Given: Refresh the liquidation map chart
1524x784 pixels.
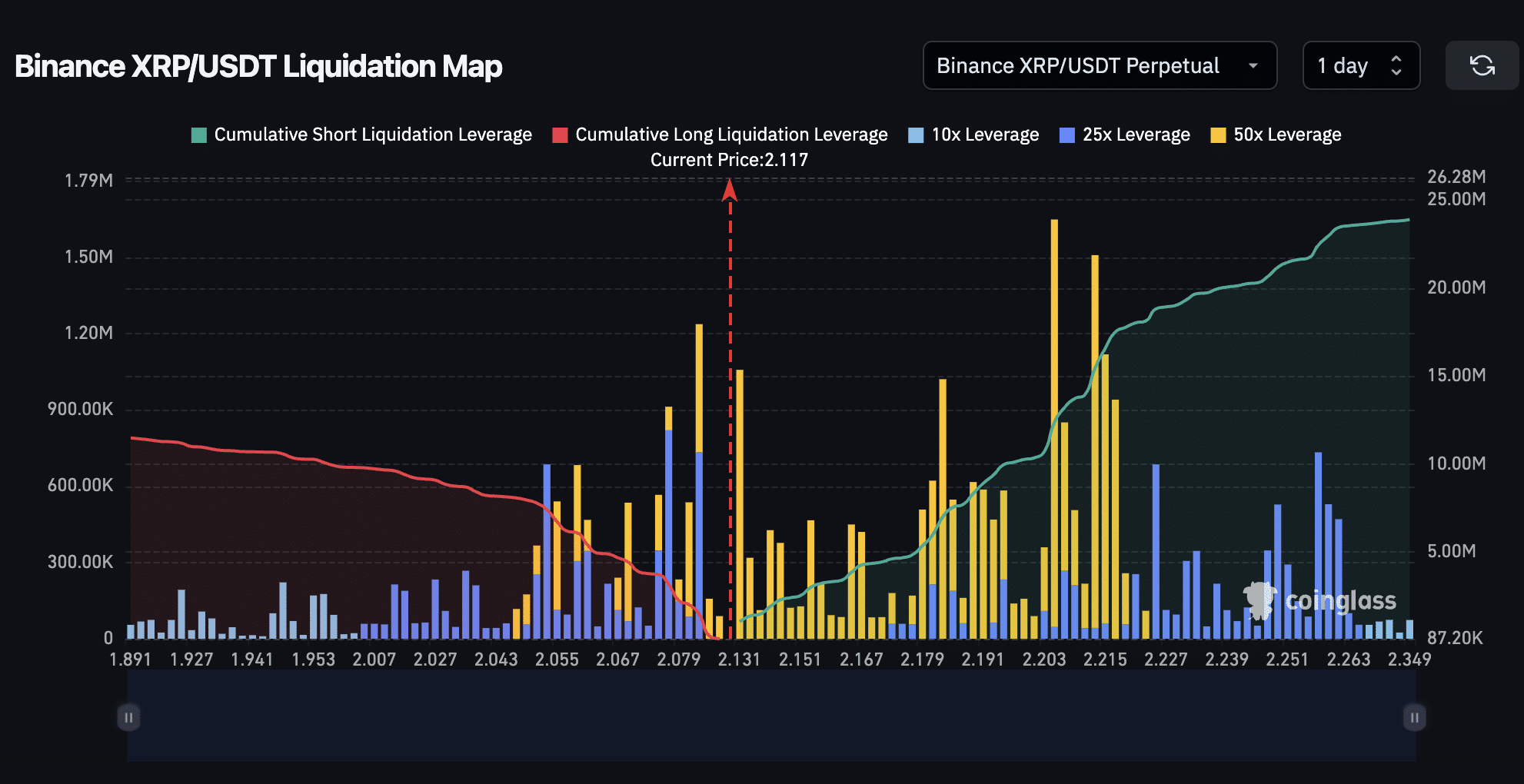Looking at the screenshot, I should coord(1482,65).
